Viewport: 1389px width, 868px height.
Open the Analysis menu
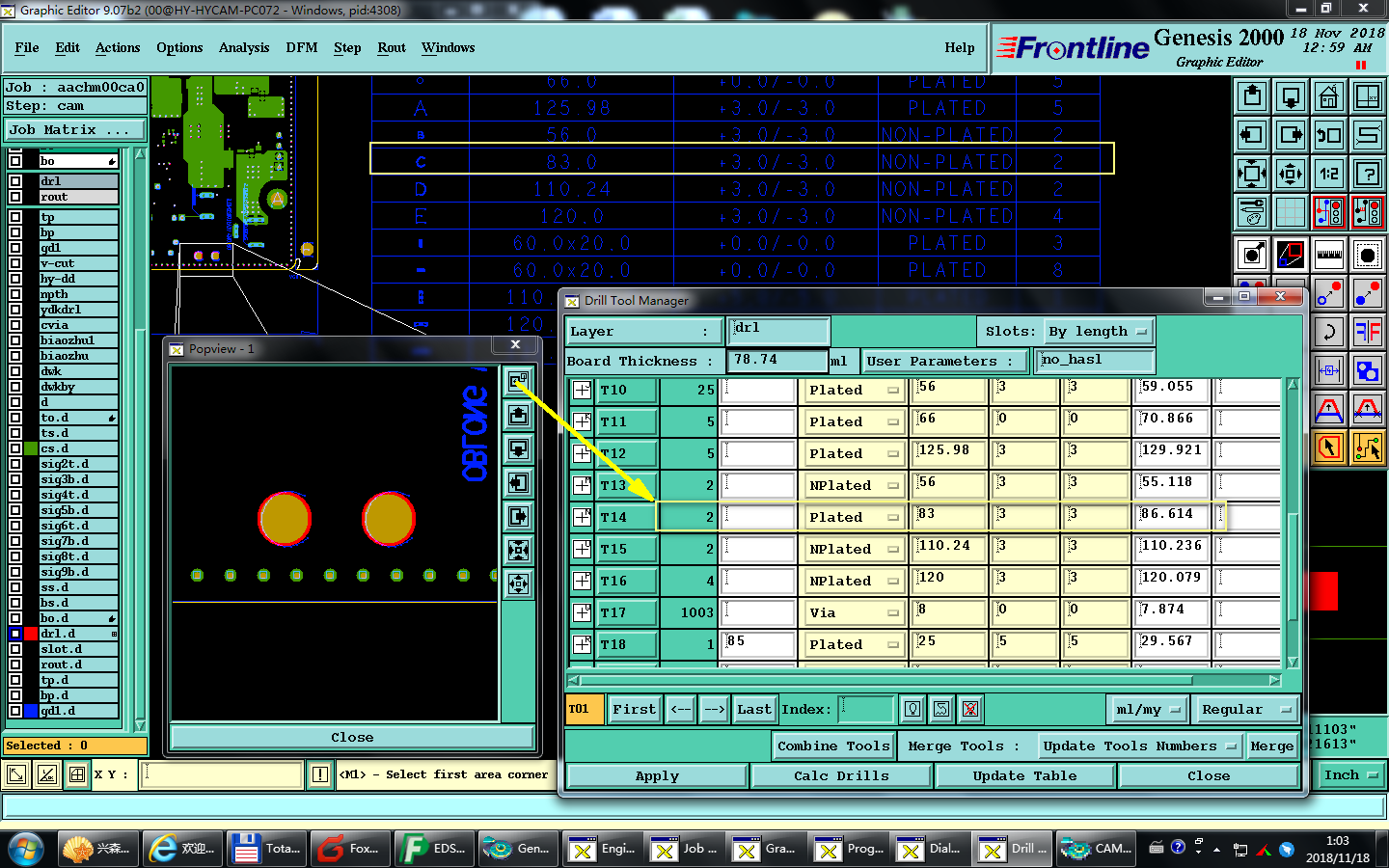(244, 47)
